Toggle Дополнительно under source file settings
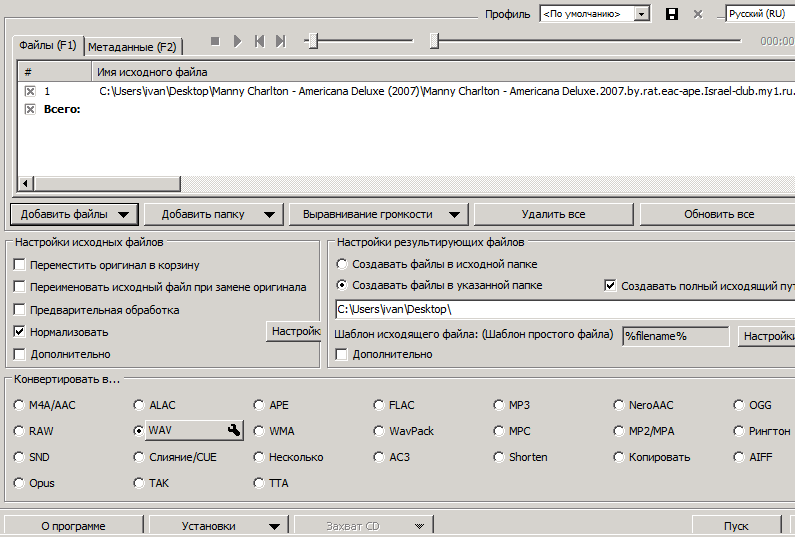 [19, 354]
